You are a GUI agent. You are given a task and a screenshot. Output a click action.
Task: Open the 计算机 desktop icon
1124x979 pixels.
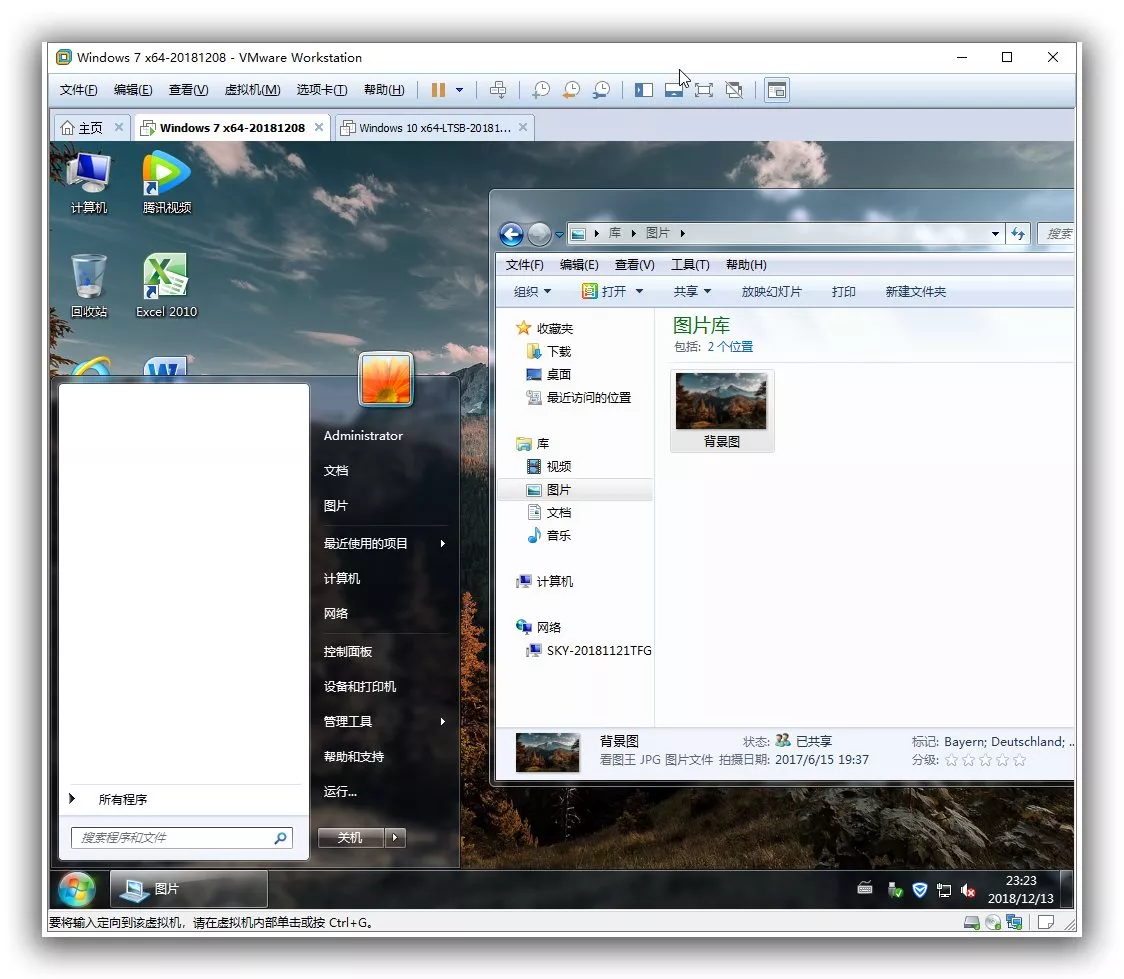tap(89, 183)
